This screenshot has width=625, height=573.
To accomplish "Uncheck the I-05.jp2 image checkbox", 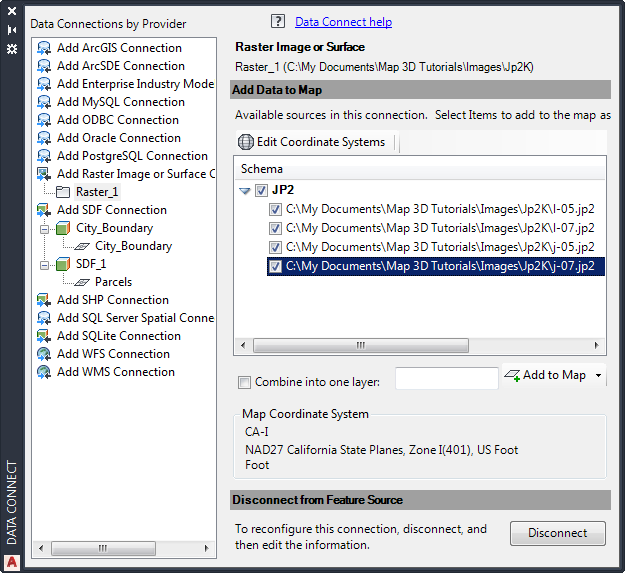I will click(x=275, y=210).
